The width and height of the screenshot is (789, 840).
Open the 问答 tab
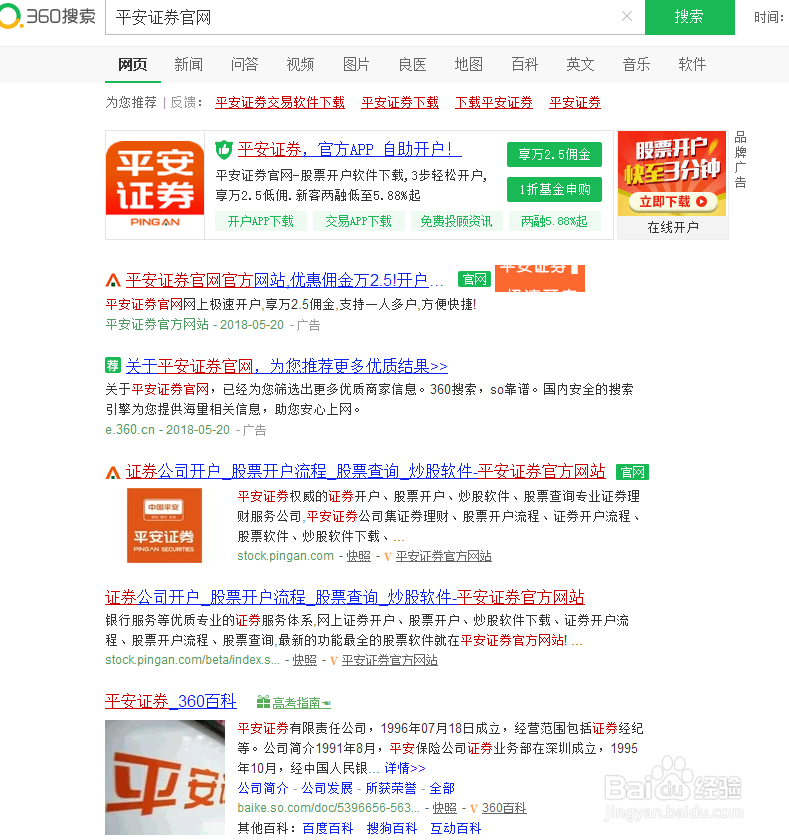tap(244, 64)
